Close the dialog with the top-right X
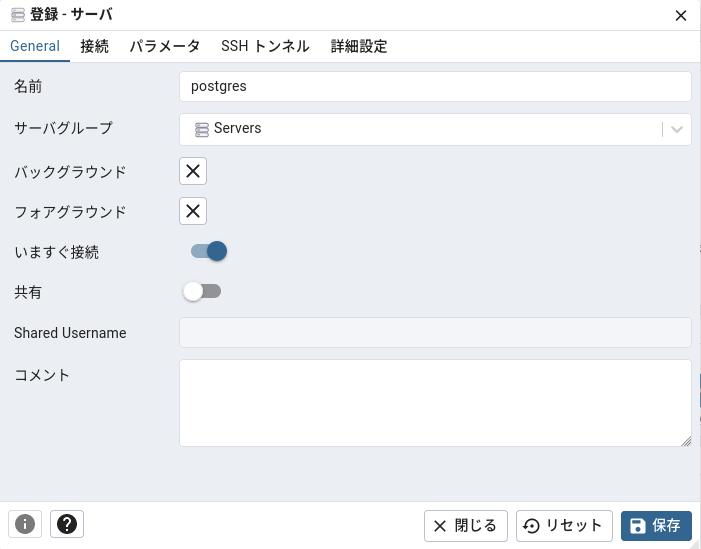The width and height of the screenshot is (701, 549). coord(681,16)
